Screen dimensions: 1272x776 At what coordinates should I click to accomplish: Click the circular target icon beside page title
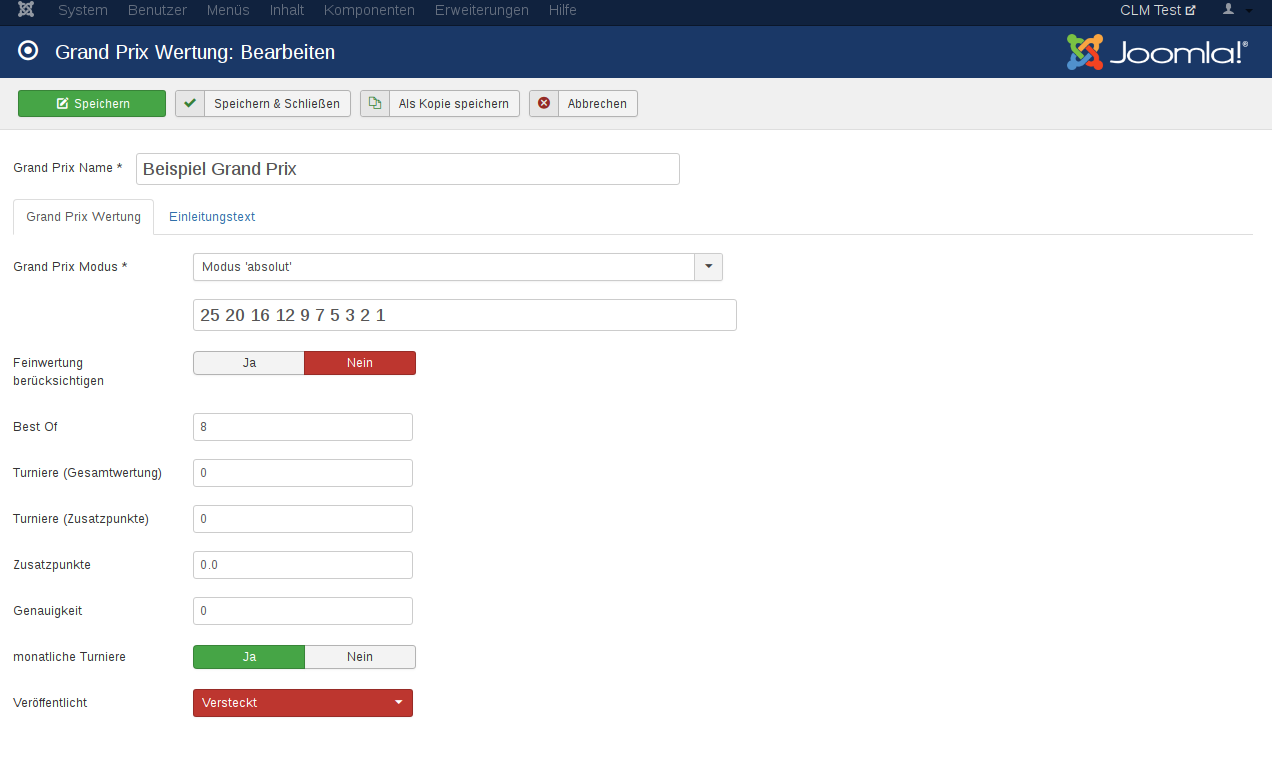(x=28, y=51)
